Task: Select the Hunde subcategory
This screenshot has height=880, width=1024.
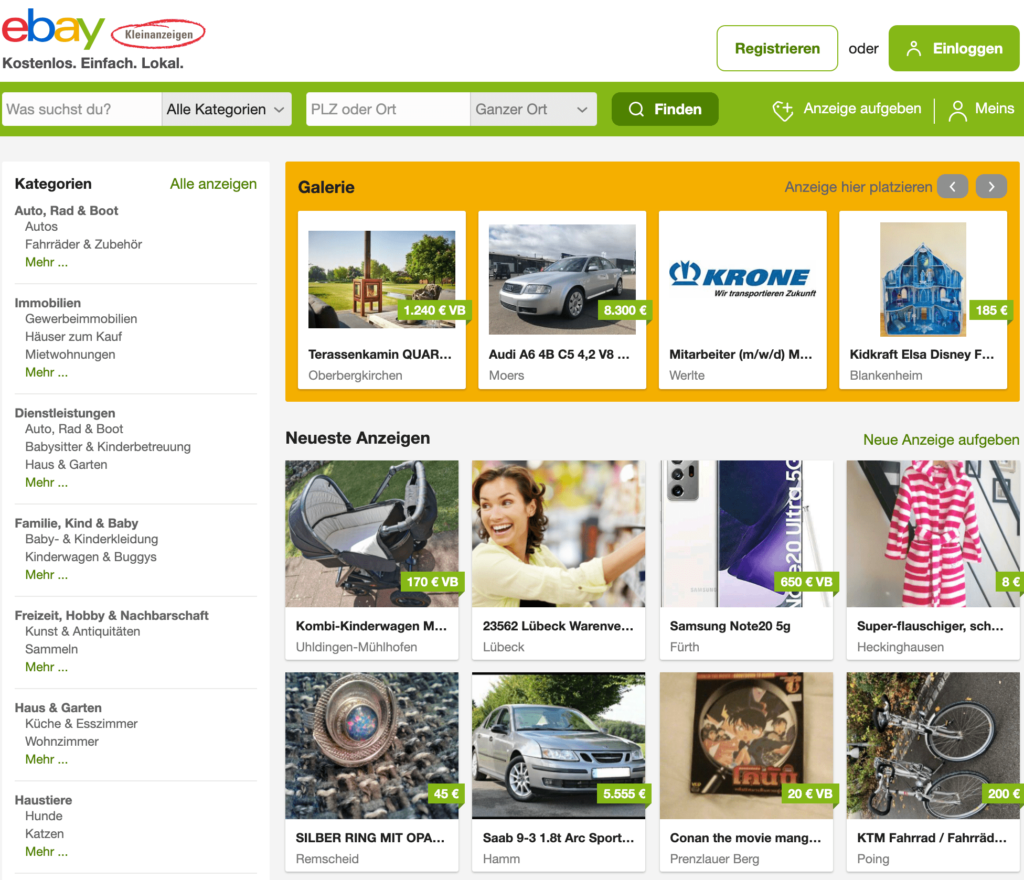Action: (44, 816)
